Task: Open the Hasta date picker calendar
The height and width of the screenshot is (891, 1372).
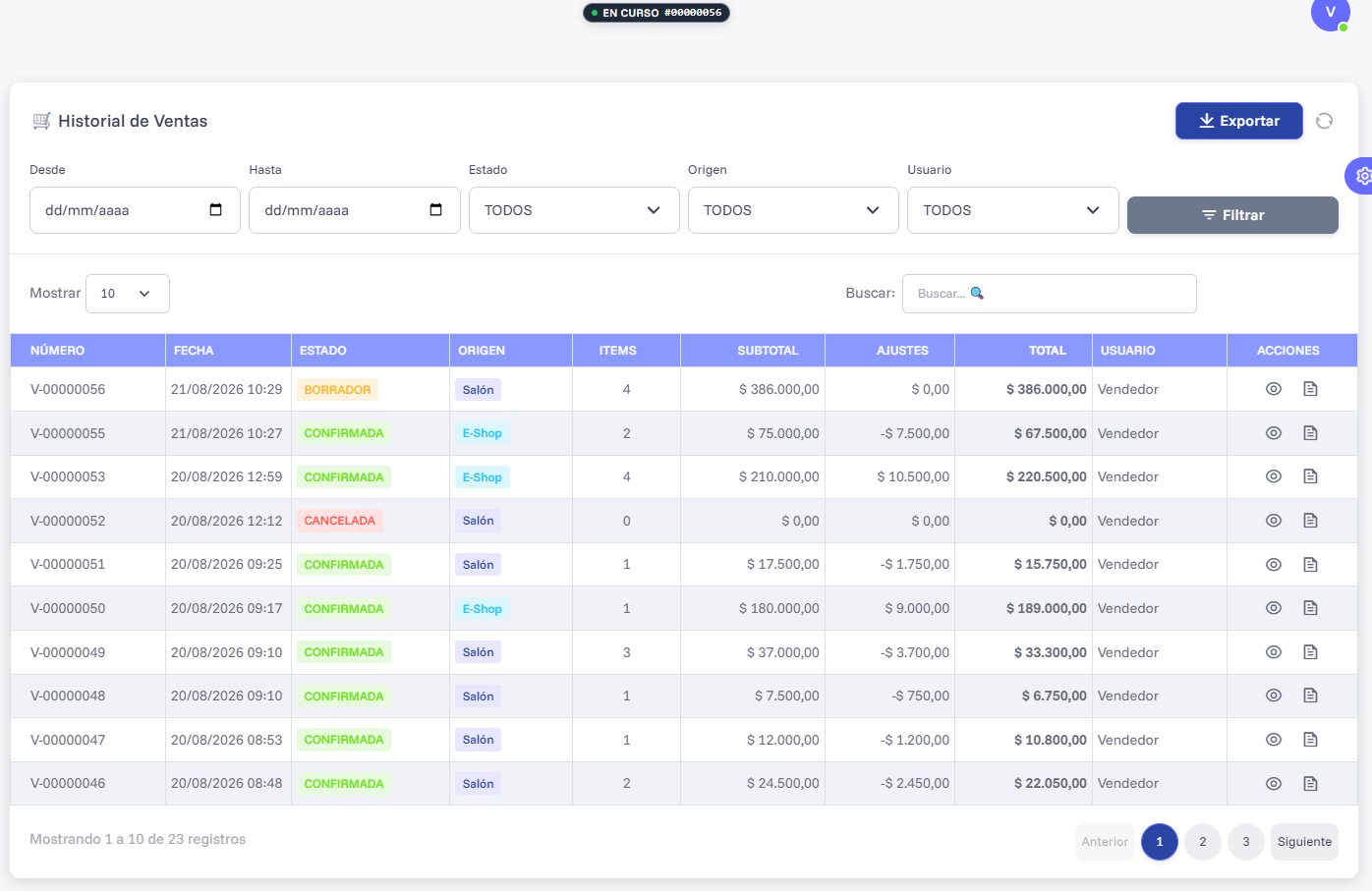Action: [x=436, y=210]
